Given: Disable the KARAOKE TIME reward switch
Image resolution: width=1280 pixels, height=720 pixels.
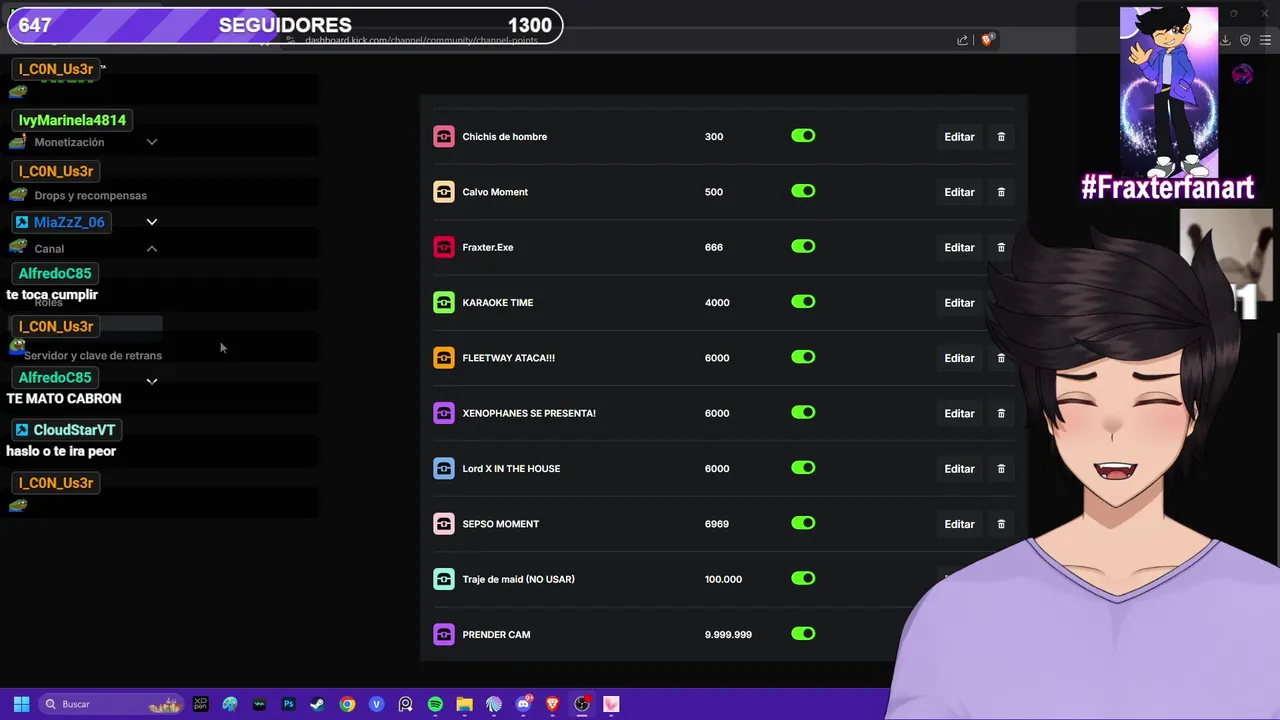Looking at the screenshot, I should (x=803, y=302).
